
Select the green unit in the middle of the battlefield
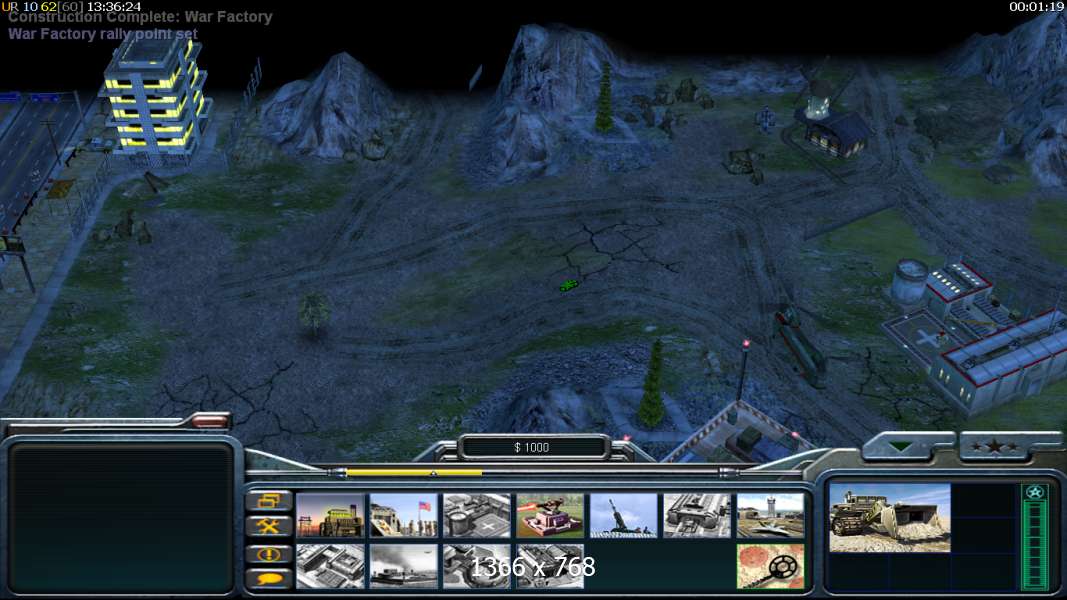[569, 286]
